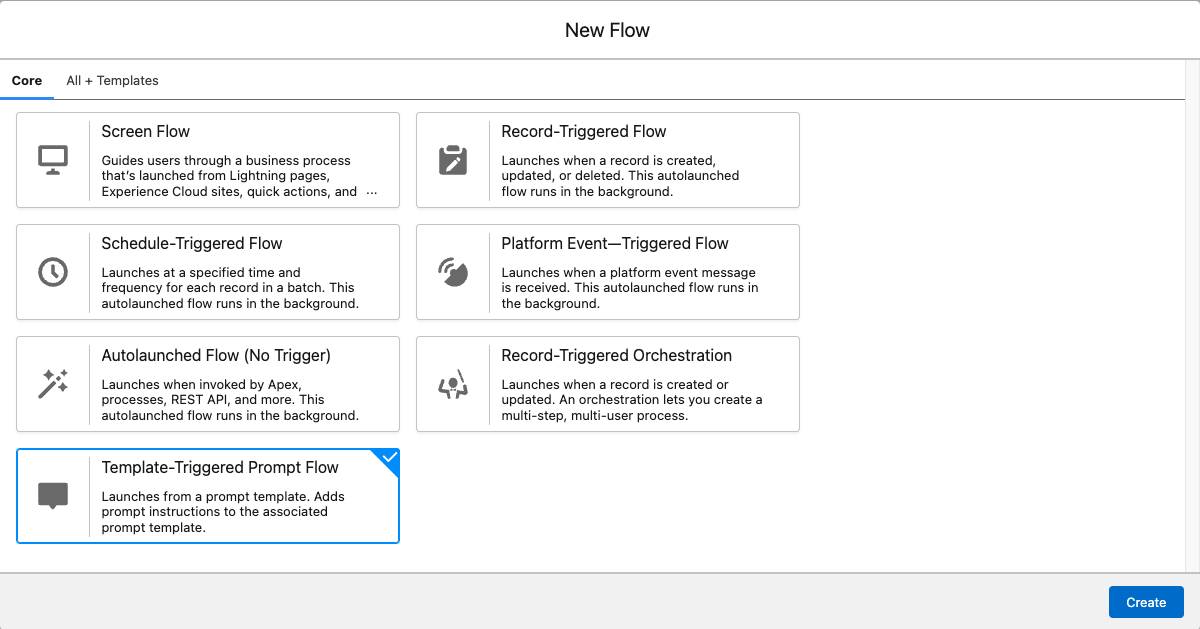Select the Autolaunched Flow (No Trigger) card
Screen dimensions: 1200x629
pos(207,383)
